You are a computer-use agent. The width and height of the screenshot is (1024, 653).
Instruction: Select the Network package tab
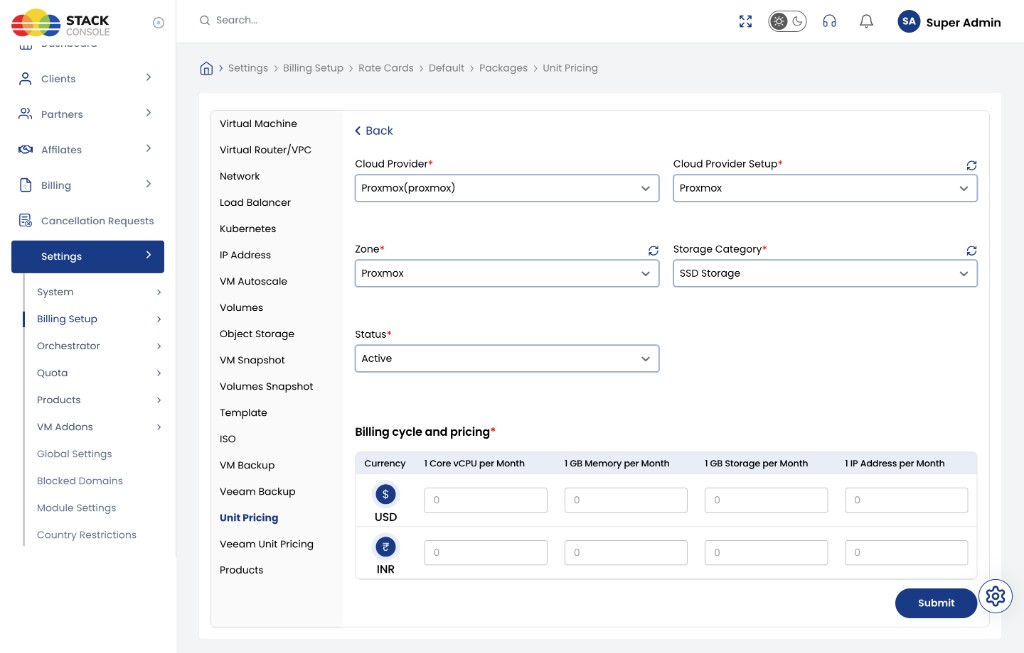point(240,176)
